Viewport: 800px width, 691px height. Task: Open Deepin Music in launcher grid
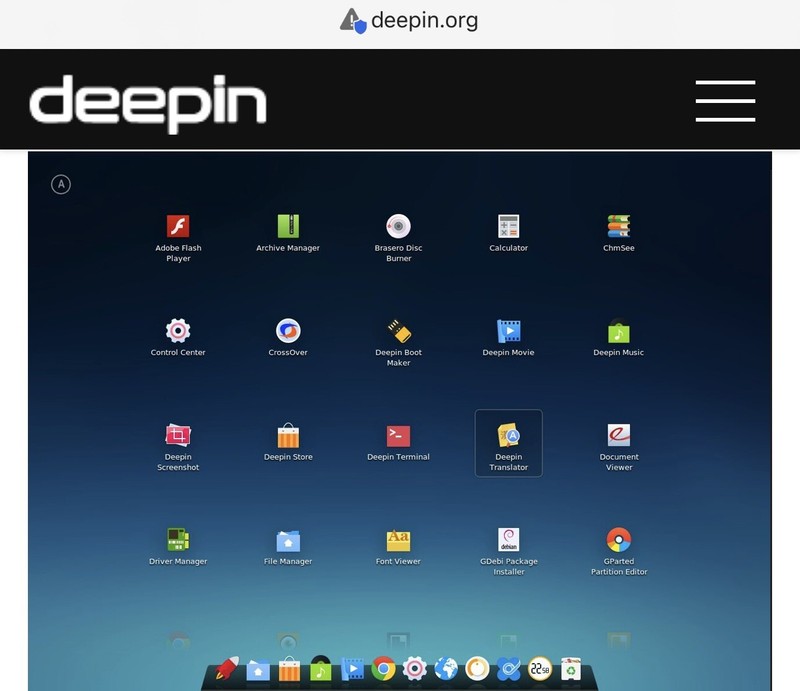coord(619,337)
